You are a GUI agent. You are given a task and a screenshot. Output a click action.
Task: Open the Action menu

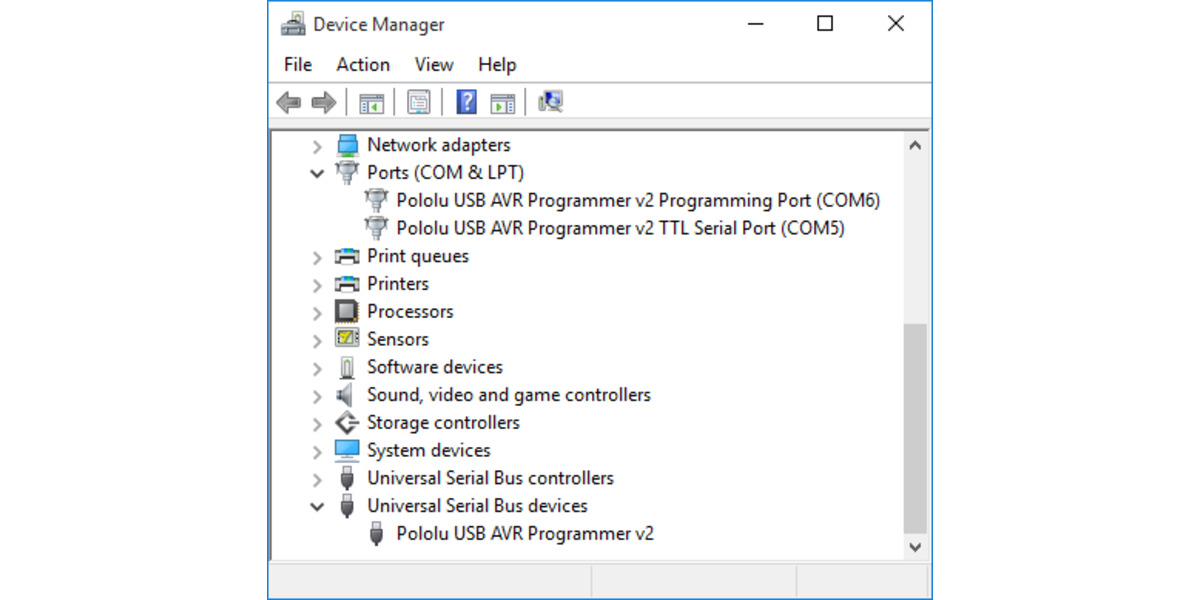[x=362, y=64]
